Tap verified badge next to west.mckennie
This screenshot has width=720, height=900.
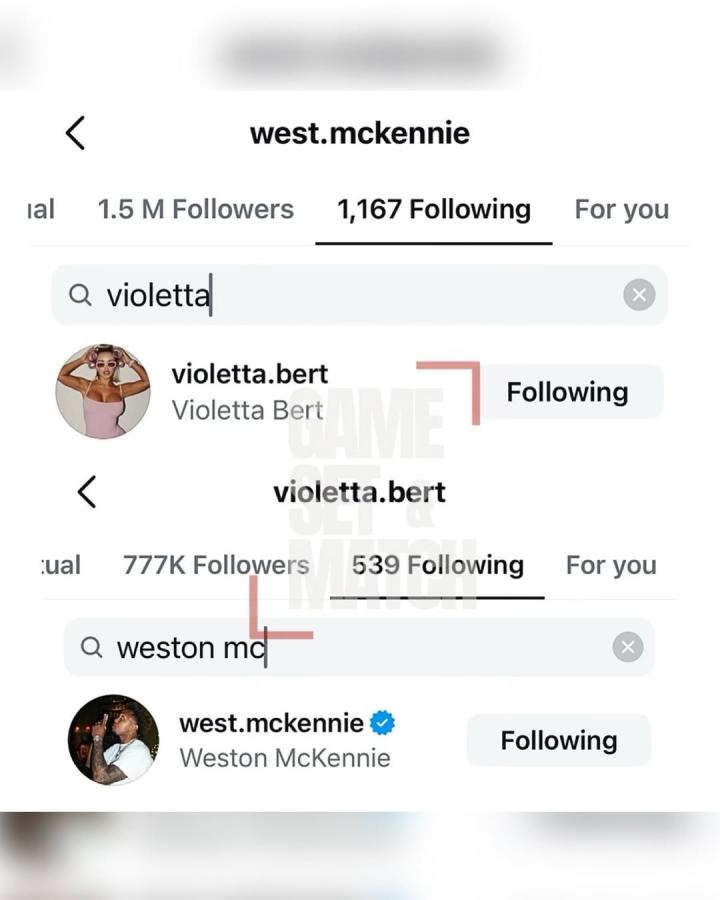pyautogui.click(x=382, y=723)
